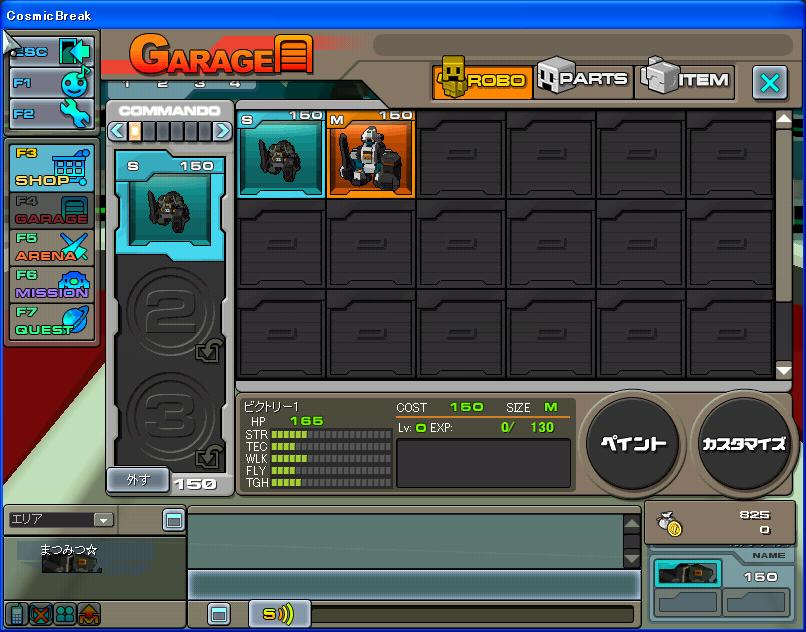Click the カスタマイズ customize button
This screenshot has height=632, width=806.
(744, 444)
